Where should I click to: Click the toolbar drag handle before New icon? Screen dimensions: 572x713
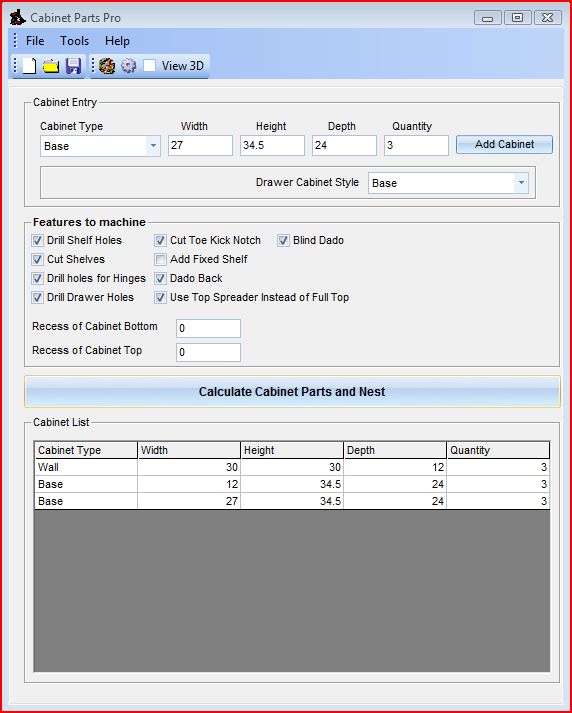15,66
